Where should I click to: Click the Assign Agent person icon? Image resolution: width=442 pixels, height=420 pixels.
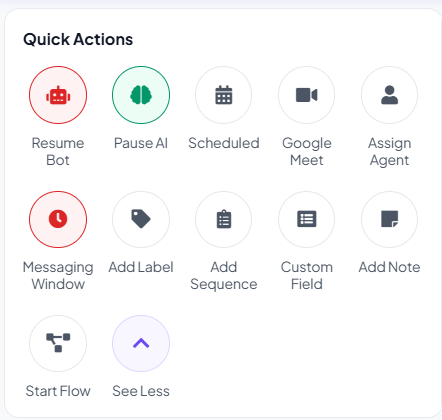(389, 95)
